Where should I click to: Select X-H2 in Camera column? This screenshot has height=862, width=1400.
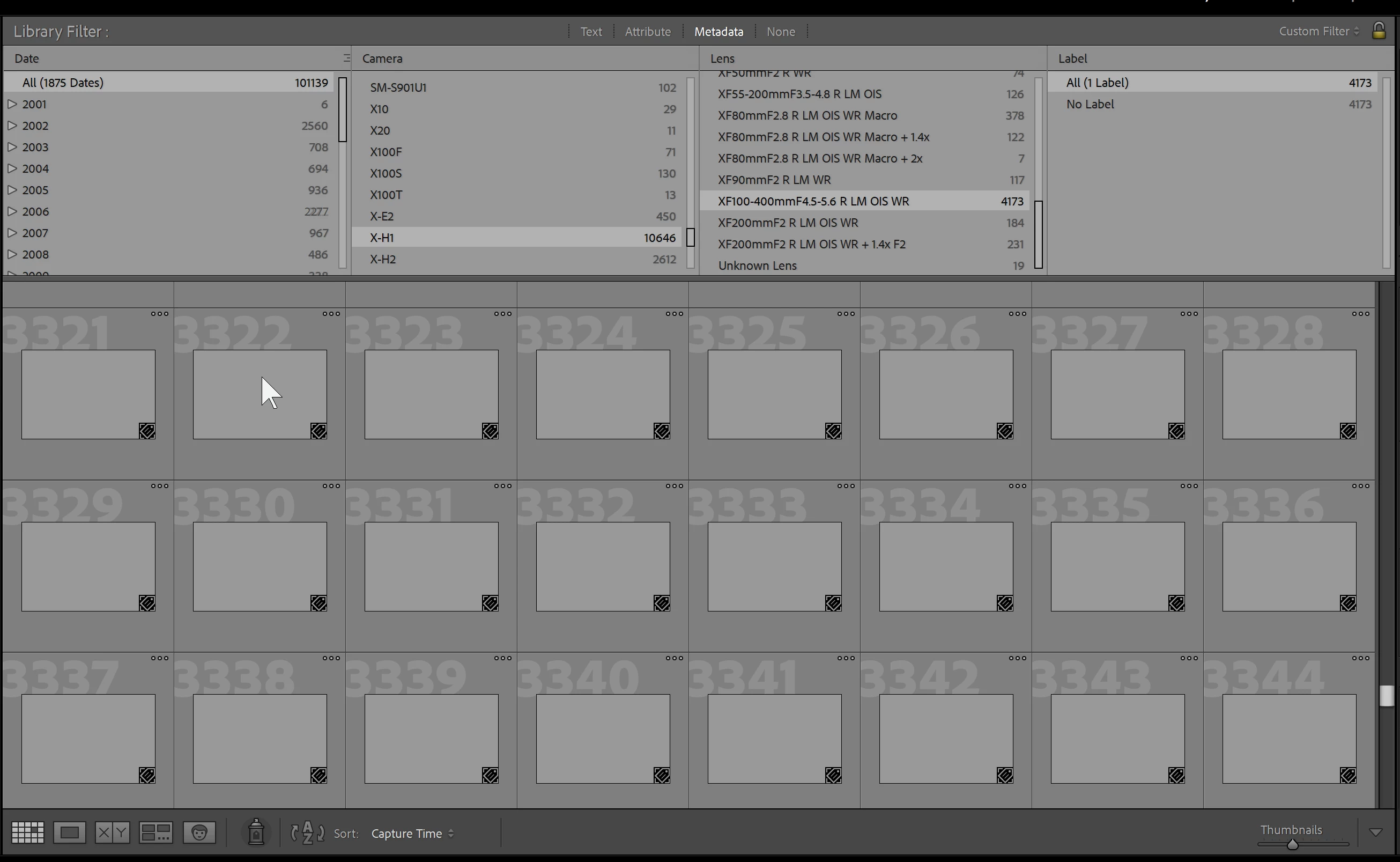coord(383,260)
